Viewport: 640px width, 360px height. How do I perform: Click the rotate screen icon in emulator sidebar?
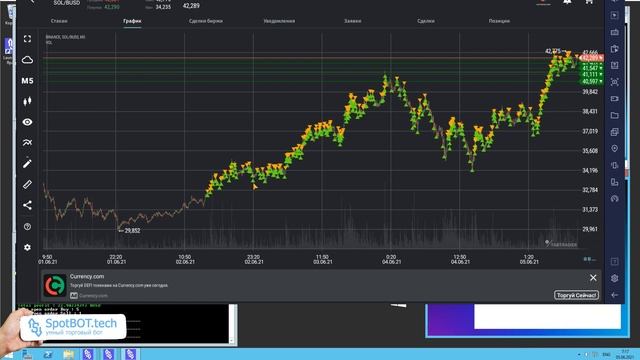click(x=615, y=182)
